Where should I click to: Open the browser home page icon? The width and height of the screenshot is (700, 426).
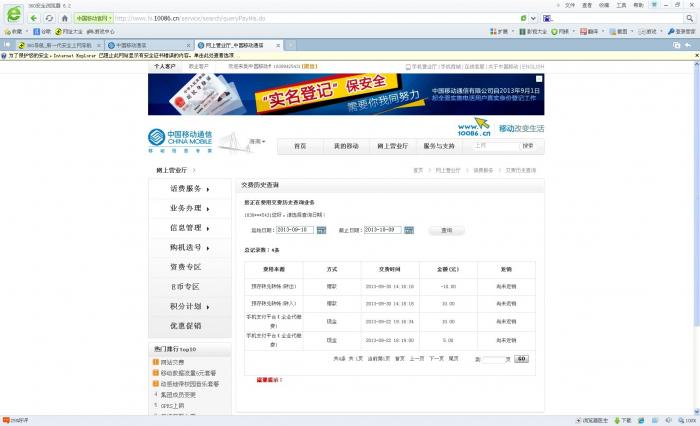click(x=65, y=18)
